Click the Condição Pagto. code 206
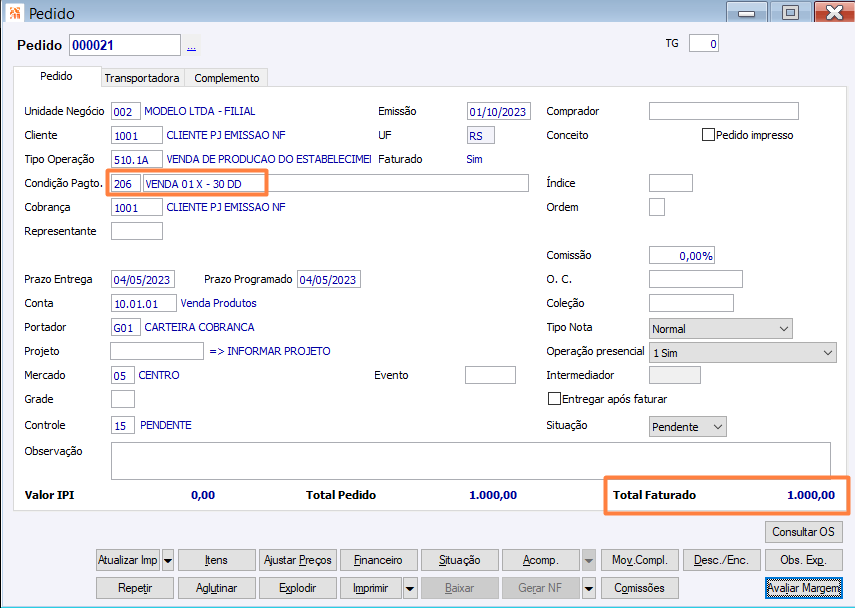Screen dimensions: 855x608 point(126,184)
